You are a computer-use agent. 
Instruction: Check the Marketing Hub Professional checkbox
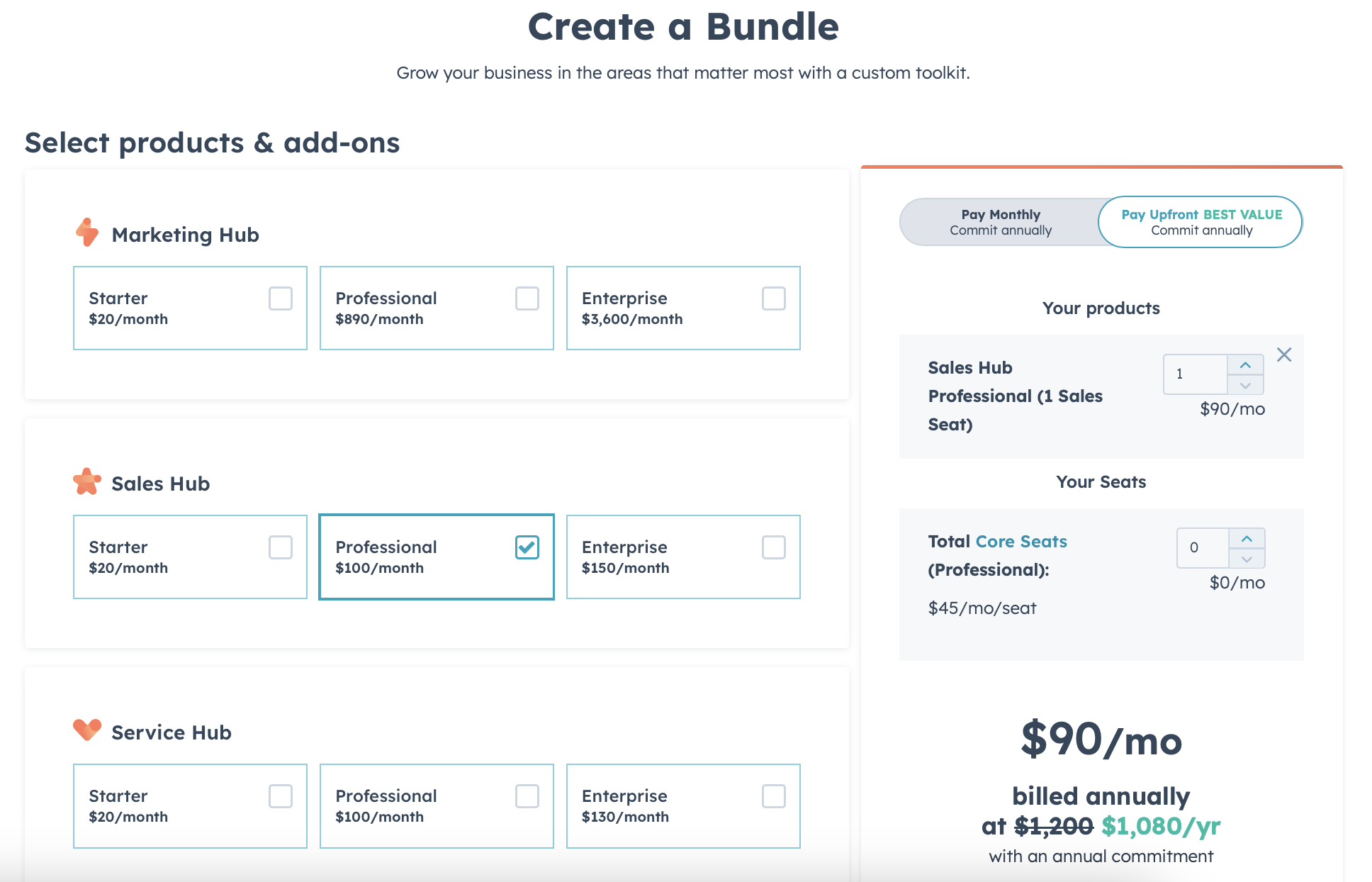click(527, 299)
